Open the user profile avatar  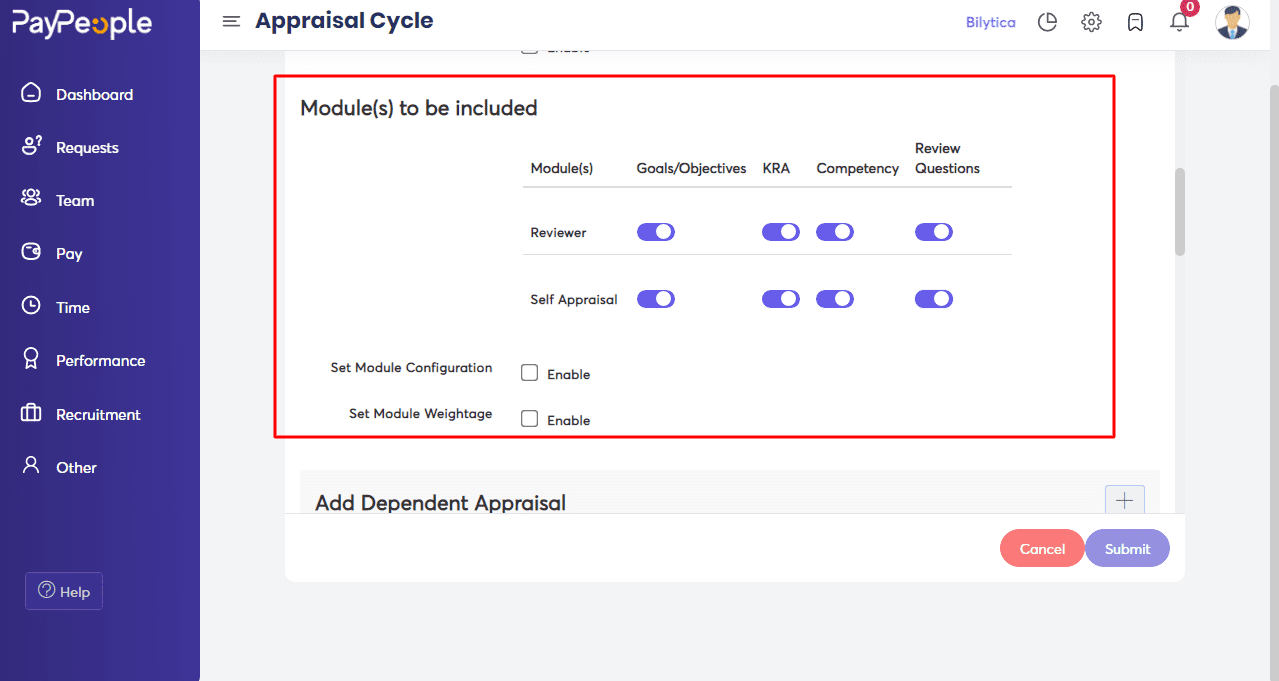(1232, 22)
